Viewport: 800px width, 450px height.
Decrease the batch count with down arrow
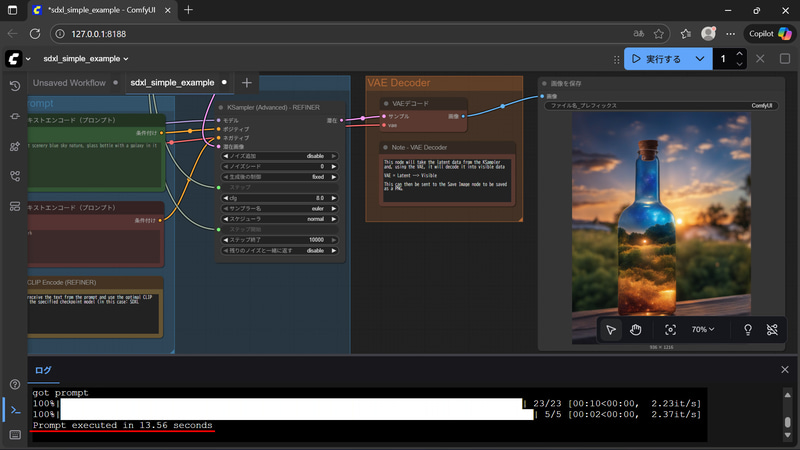pos(739,64)
